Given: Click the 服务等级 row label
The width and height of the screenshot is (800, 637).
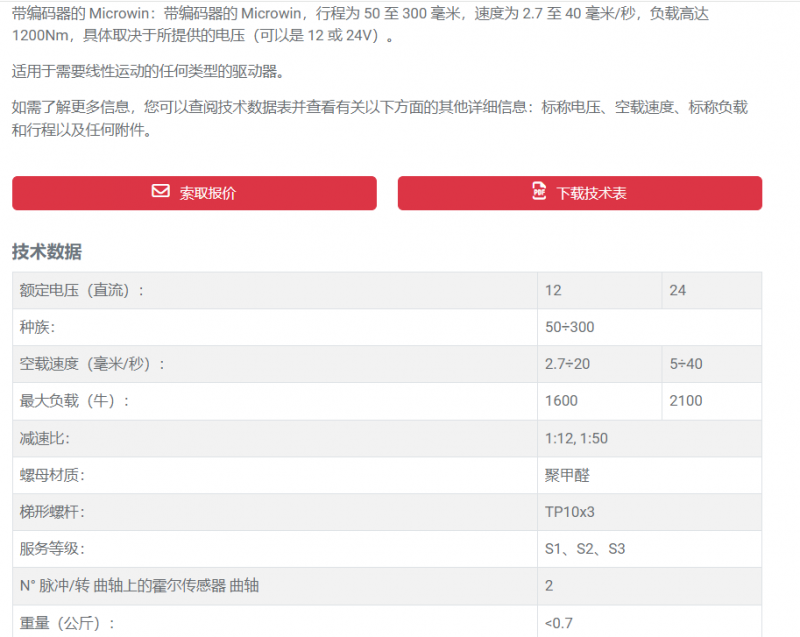Looking at the screenshot, I should (x=52, y=549).
